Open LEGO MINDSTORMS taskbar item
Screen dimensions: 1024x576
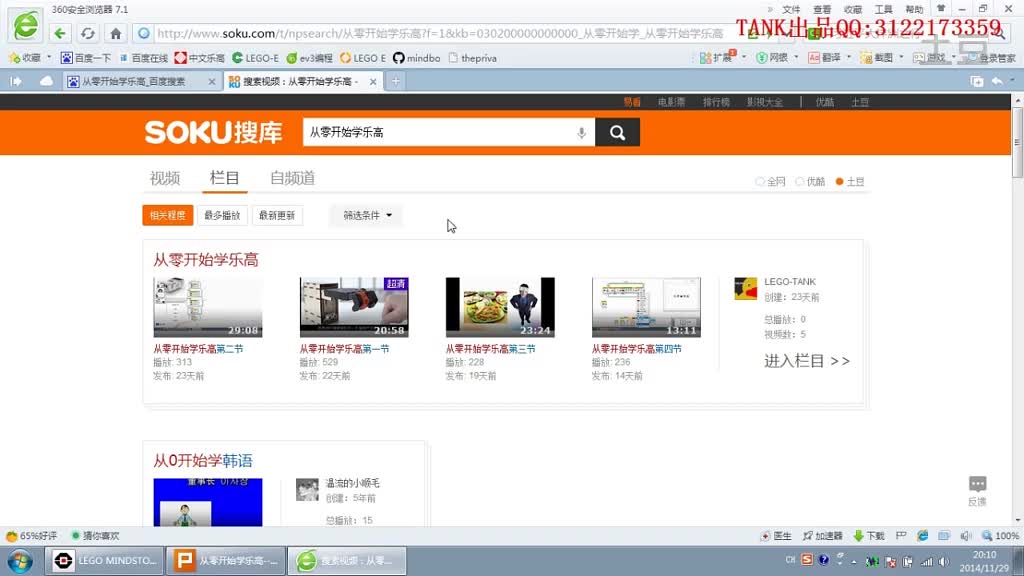(104, 561)
